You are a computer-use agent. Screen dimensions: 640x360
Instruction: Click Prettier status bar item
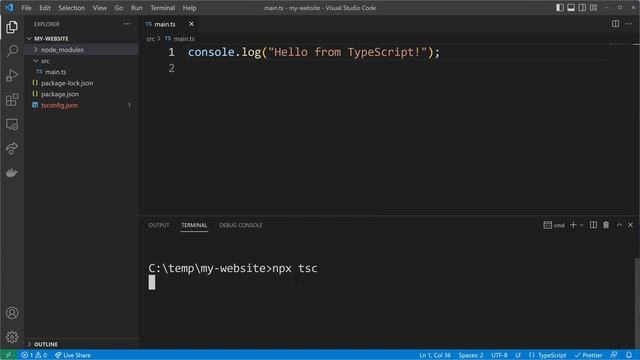(x=588, y=355)
